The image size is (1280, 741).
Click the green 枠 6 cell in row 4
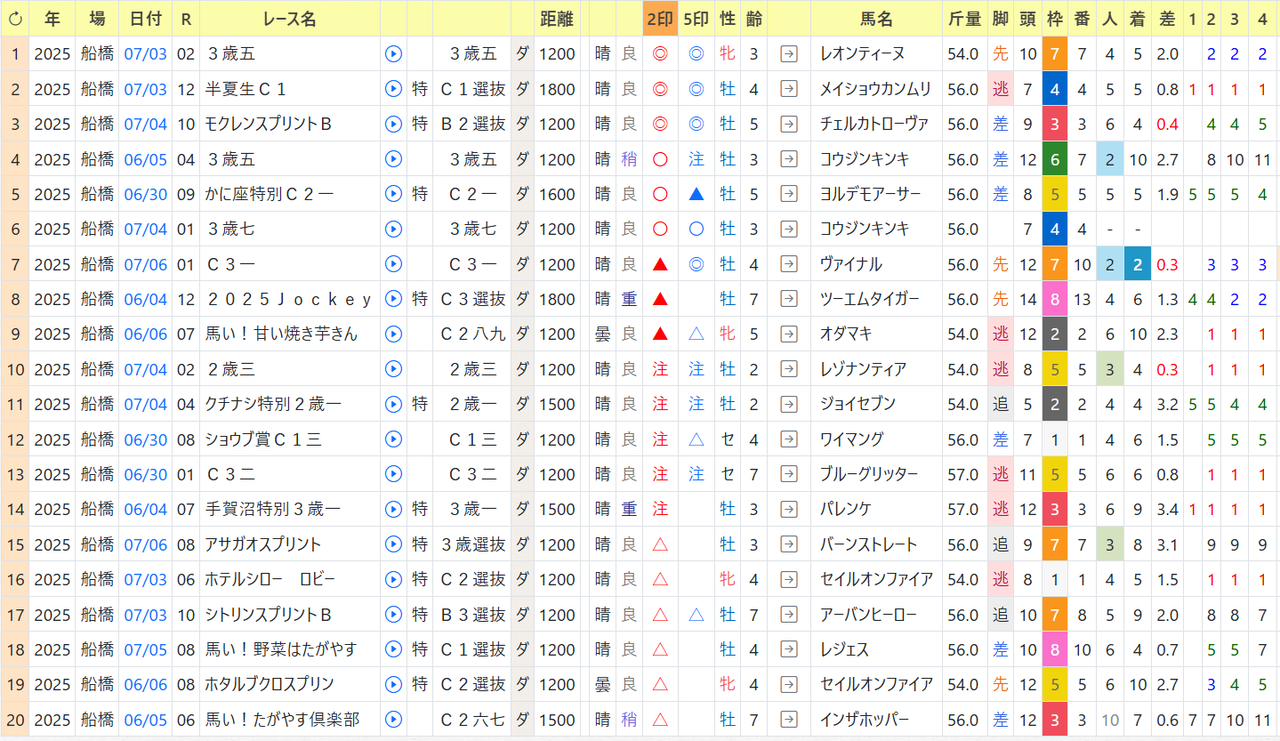point(1055,159)
